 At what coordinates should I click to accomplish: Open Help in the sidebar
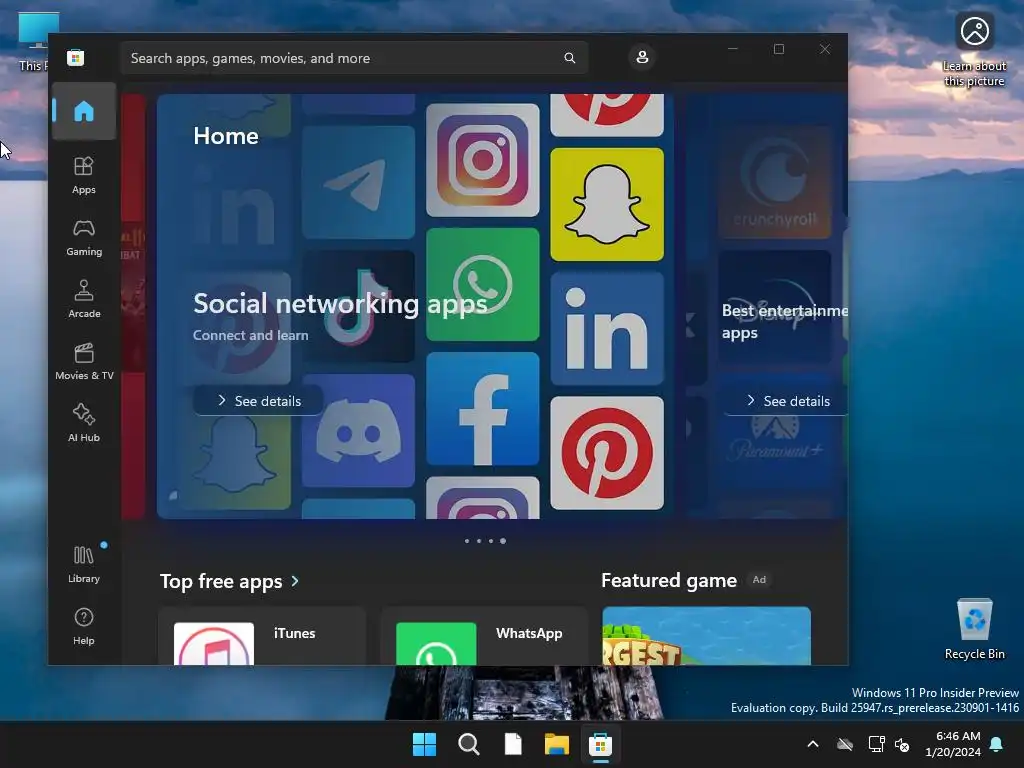[x=84, y=626]
